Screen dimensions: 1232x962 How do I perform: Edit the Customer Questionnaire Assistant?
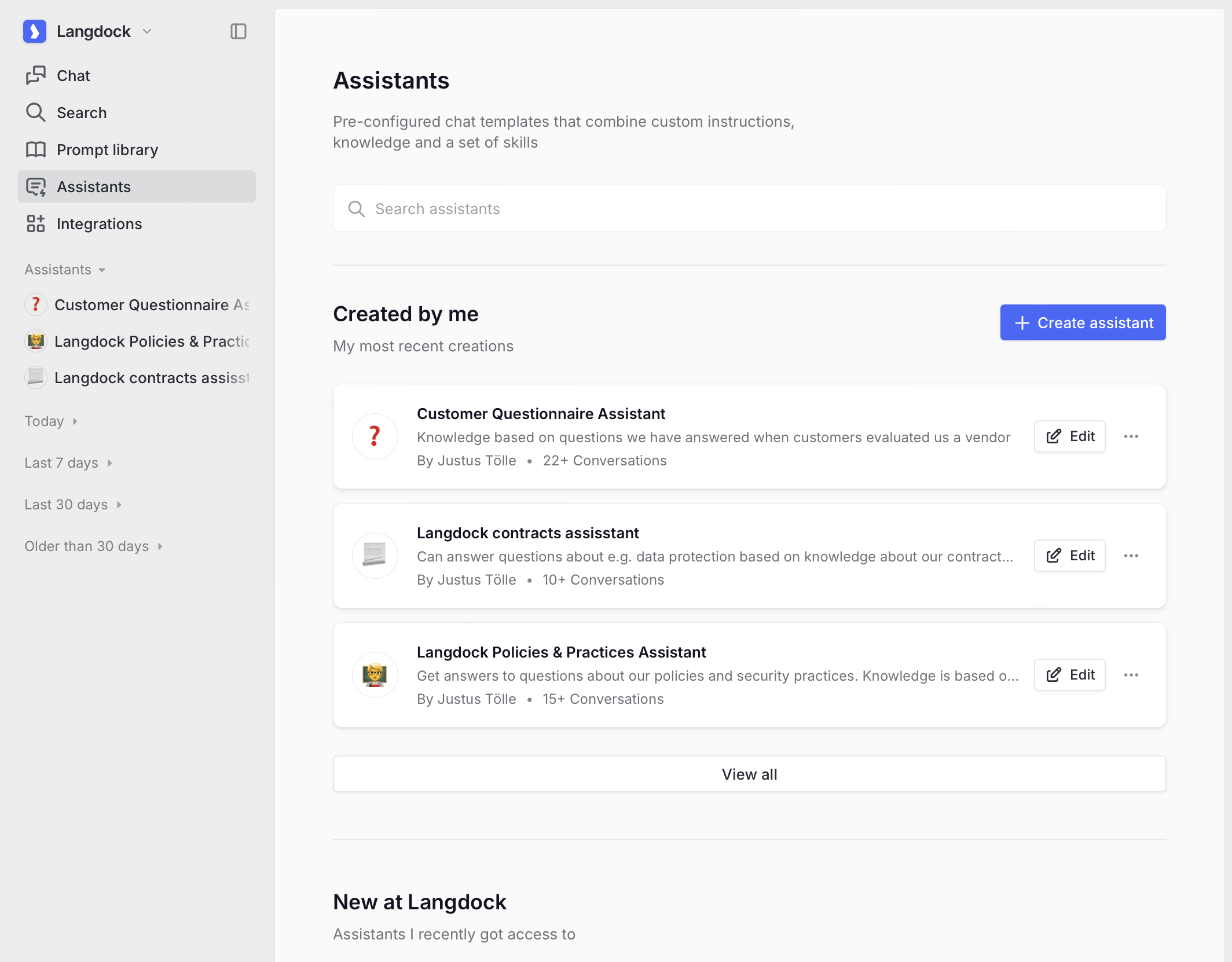tap(1069, 436)
